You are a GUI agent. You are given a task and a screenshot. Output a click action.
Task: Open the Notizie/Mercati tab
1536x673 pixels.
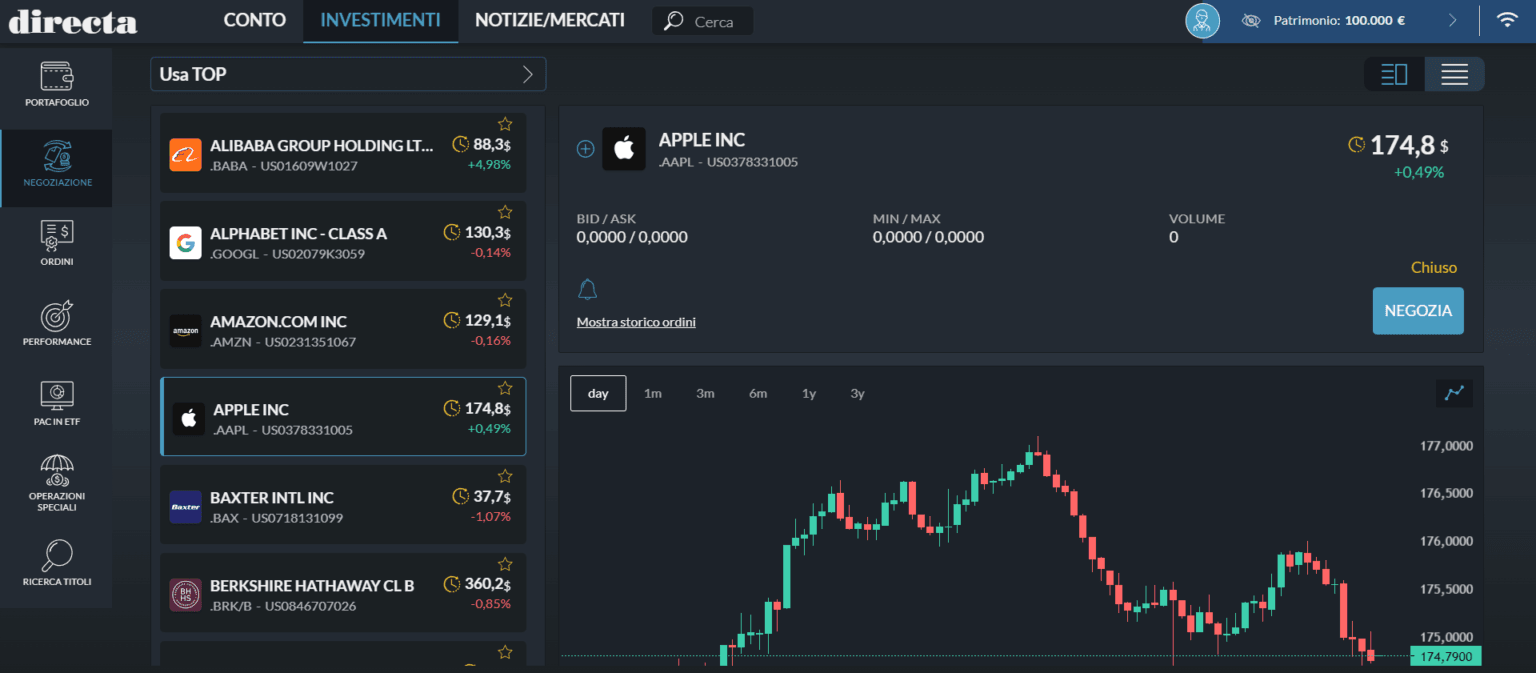pyautogui.click(x=549, y=20)
